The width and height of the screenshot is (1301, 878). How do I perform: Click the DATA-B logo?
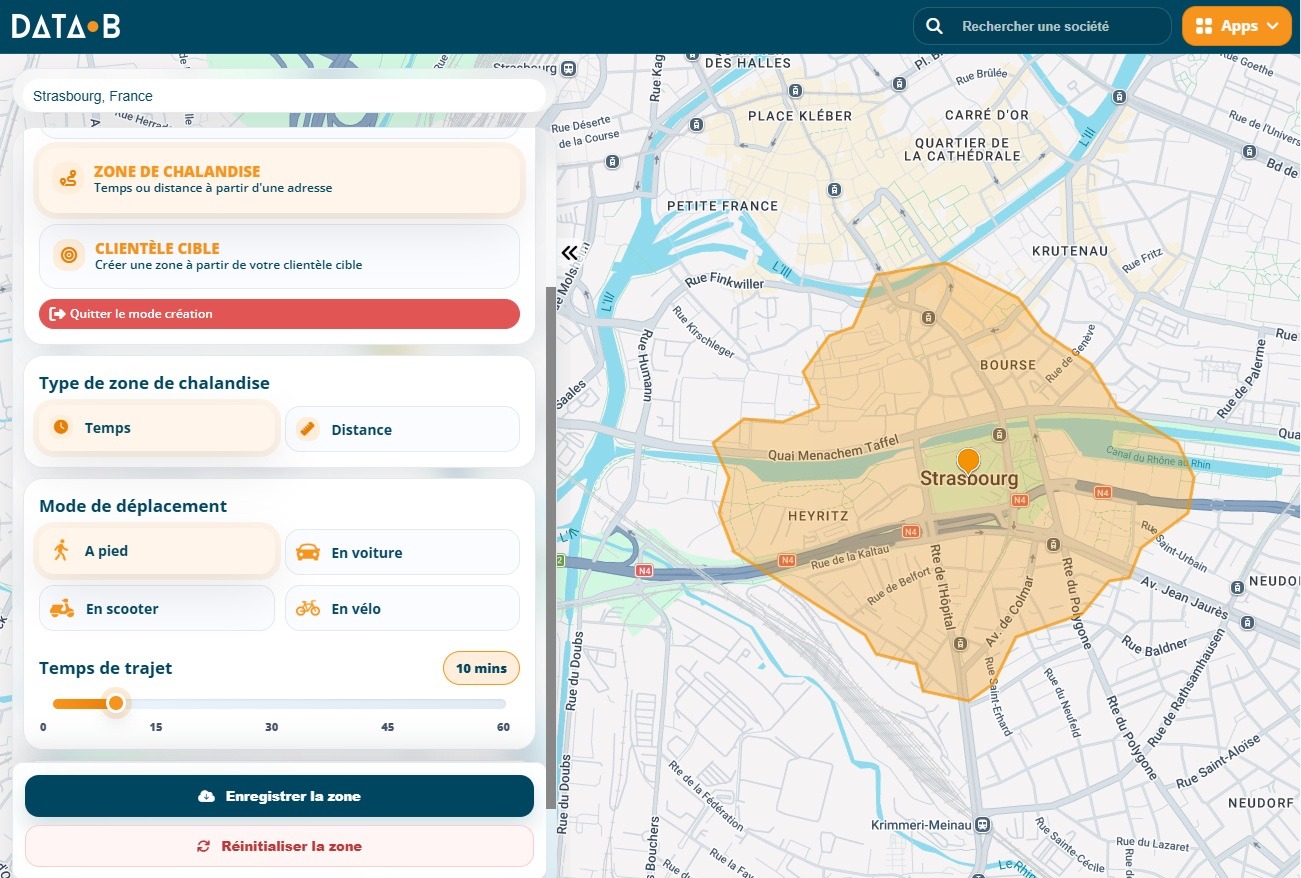tap(66, 26)
